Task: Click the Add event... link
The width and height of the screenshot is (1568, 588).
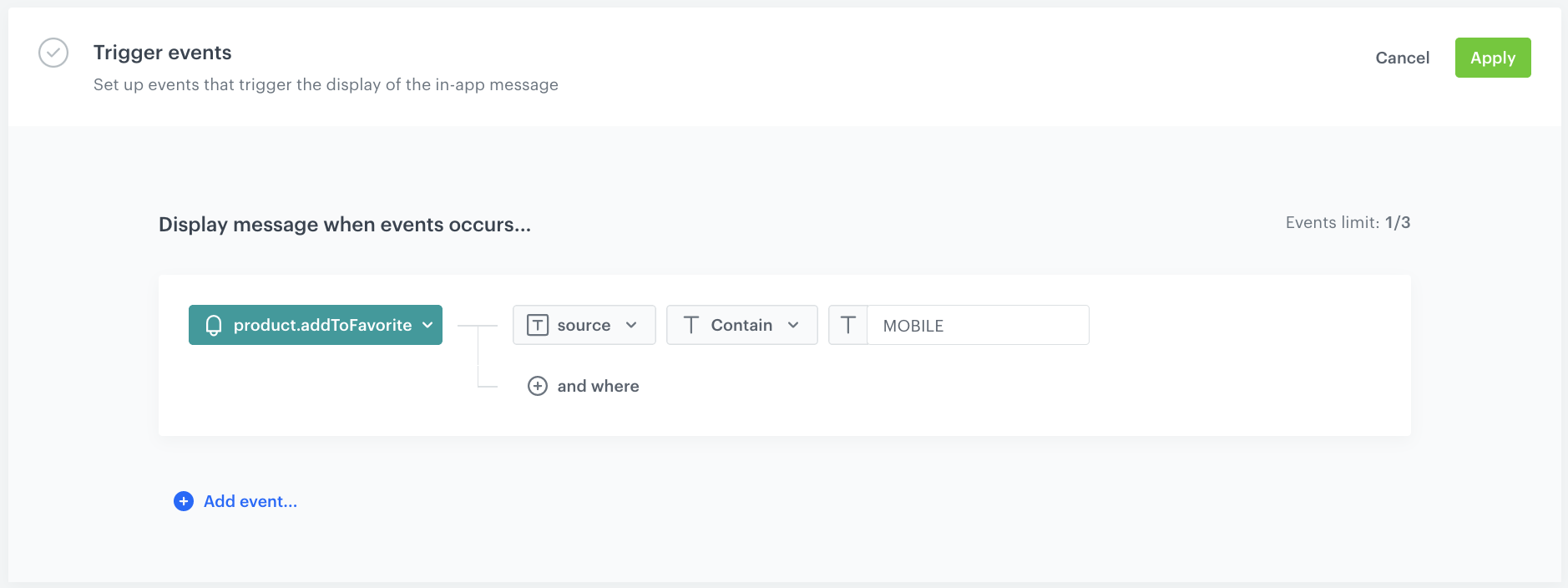Action: tap(250, 501)
